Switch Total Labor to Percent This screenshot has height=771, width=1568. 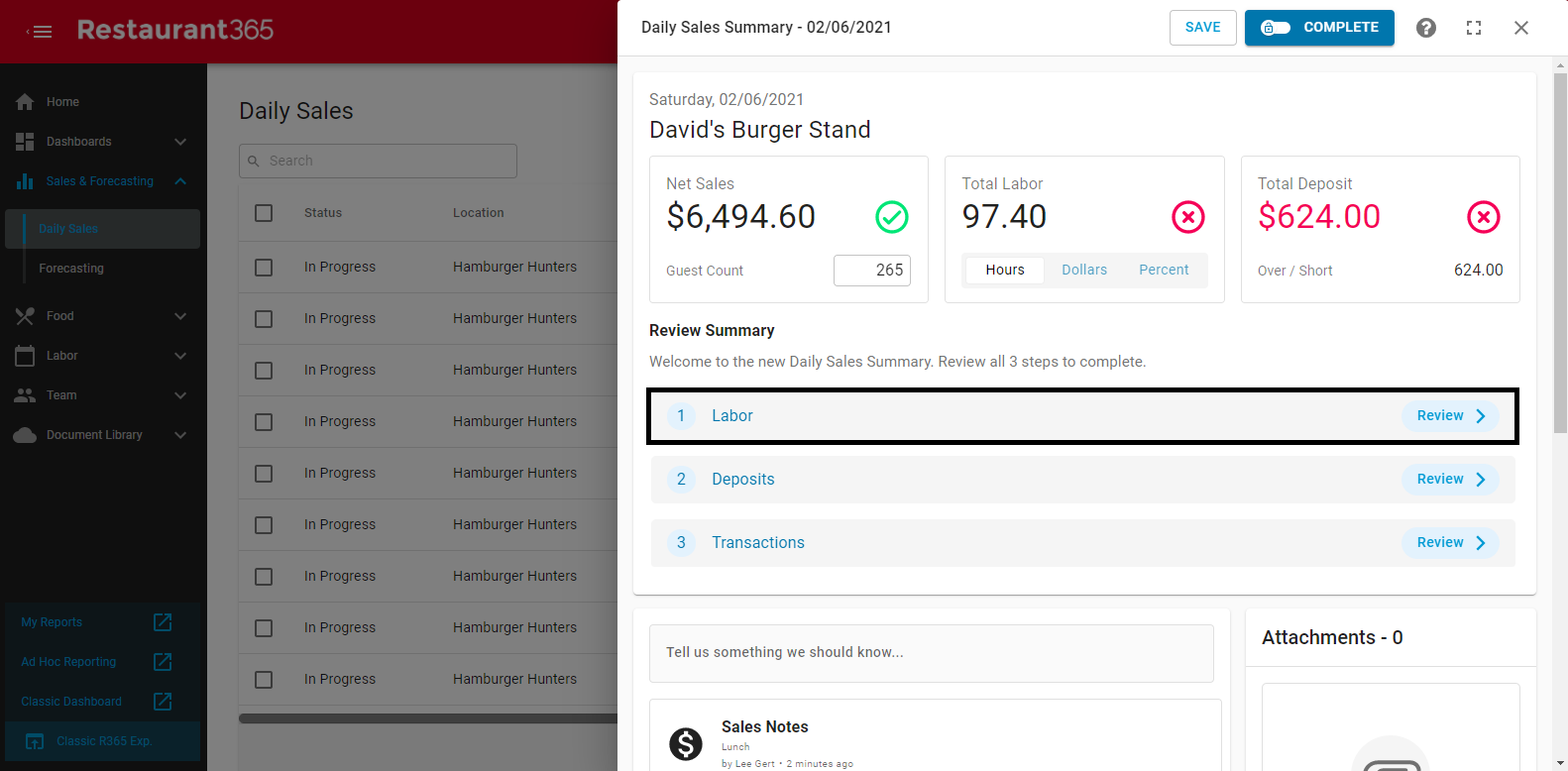(1164, 270)
